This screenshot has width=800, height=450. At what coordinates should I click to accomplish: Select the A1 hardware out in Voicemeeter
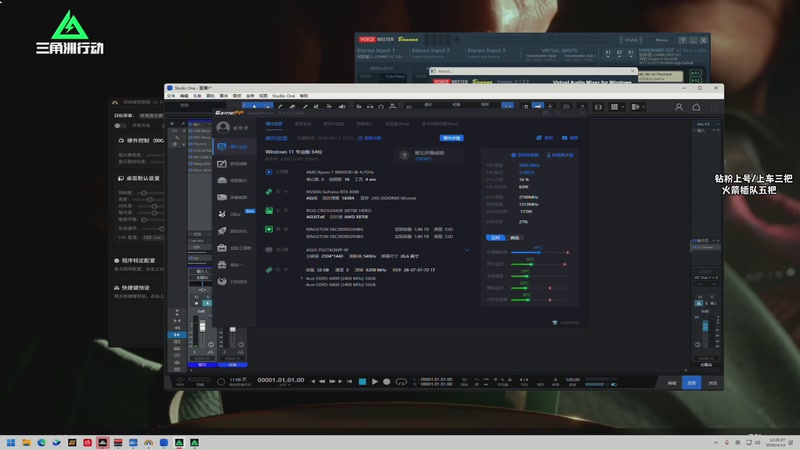607,53
